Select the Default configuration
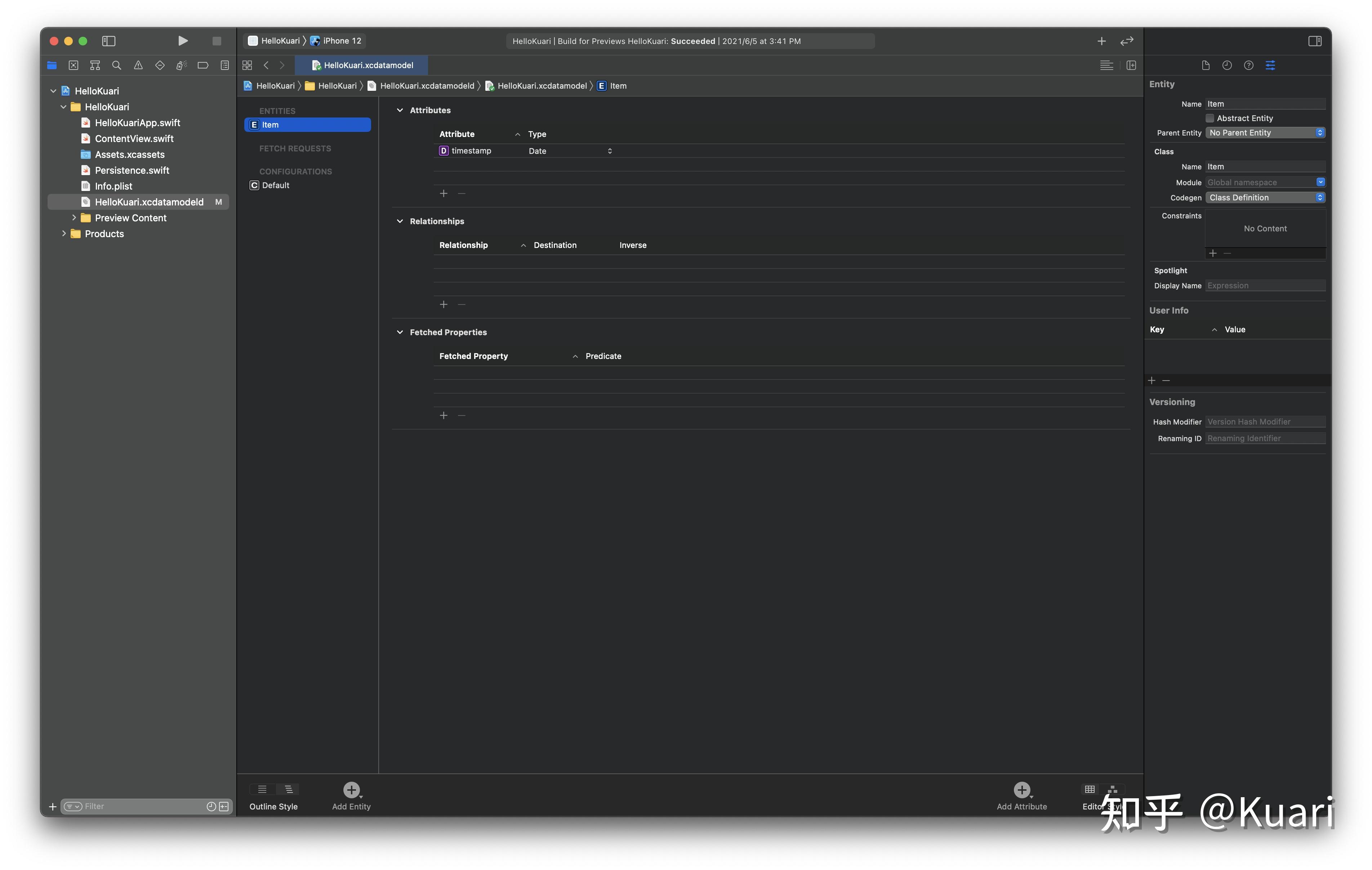The width and height of the screenshot is (1372, 870). point(275,185)
